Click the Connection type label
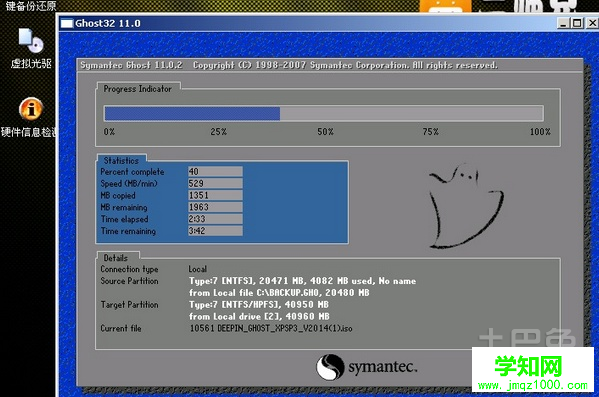Screen dimensions: 599x397 point(129,269)
